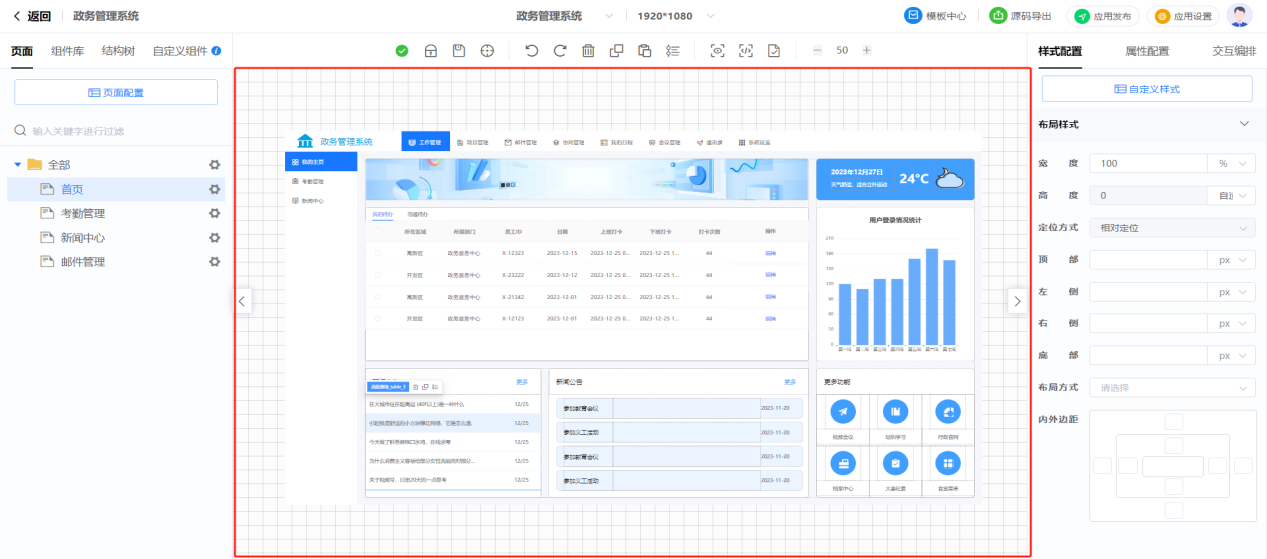Screen dimensions: 1267x559
Task: Tick the checkbox in the X-23222 table row
Action: pos(378,275)
